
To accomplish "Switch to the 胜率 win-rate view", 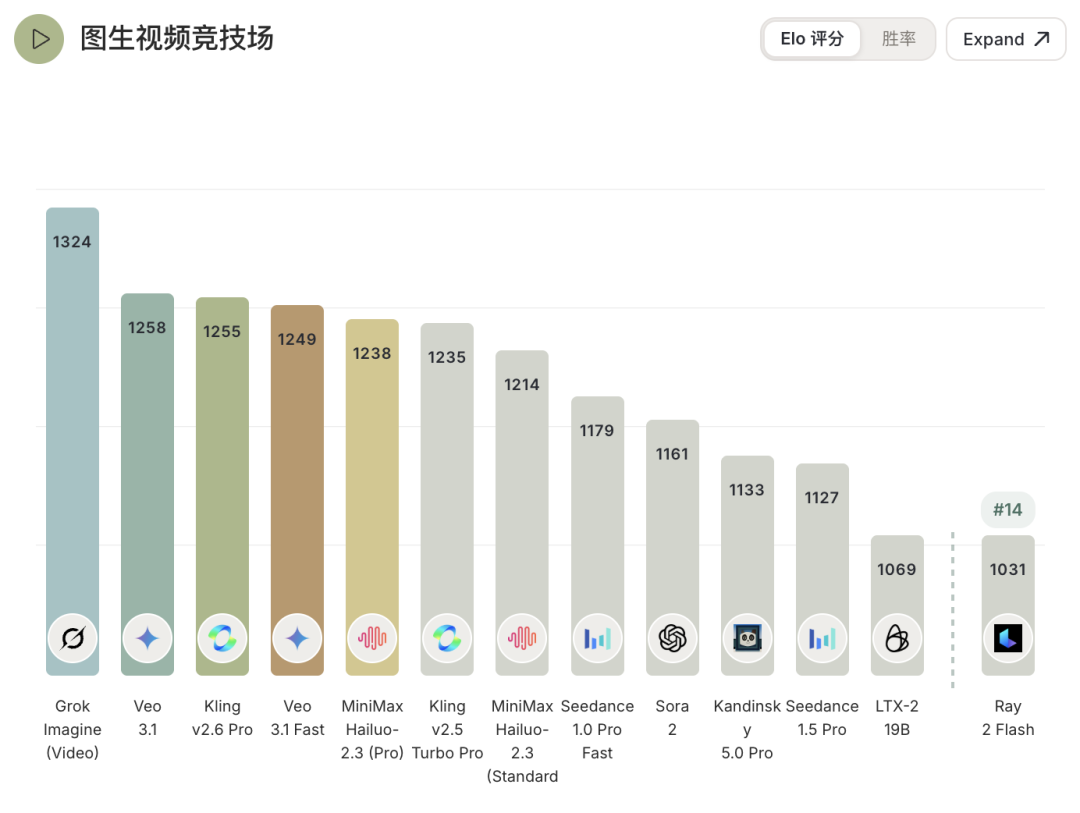I will tap(898, 39).
